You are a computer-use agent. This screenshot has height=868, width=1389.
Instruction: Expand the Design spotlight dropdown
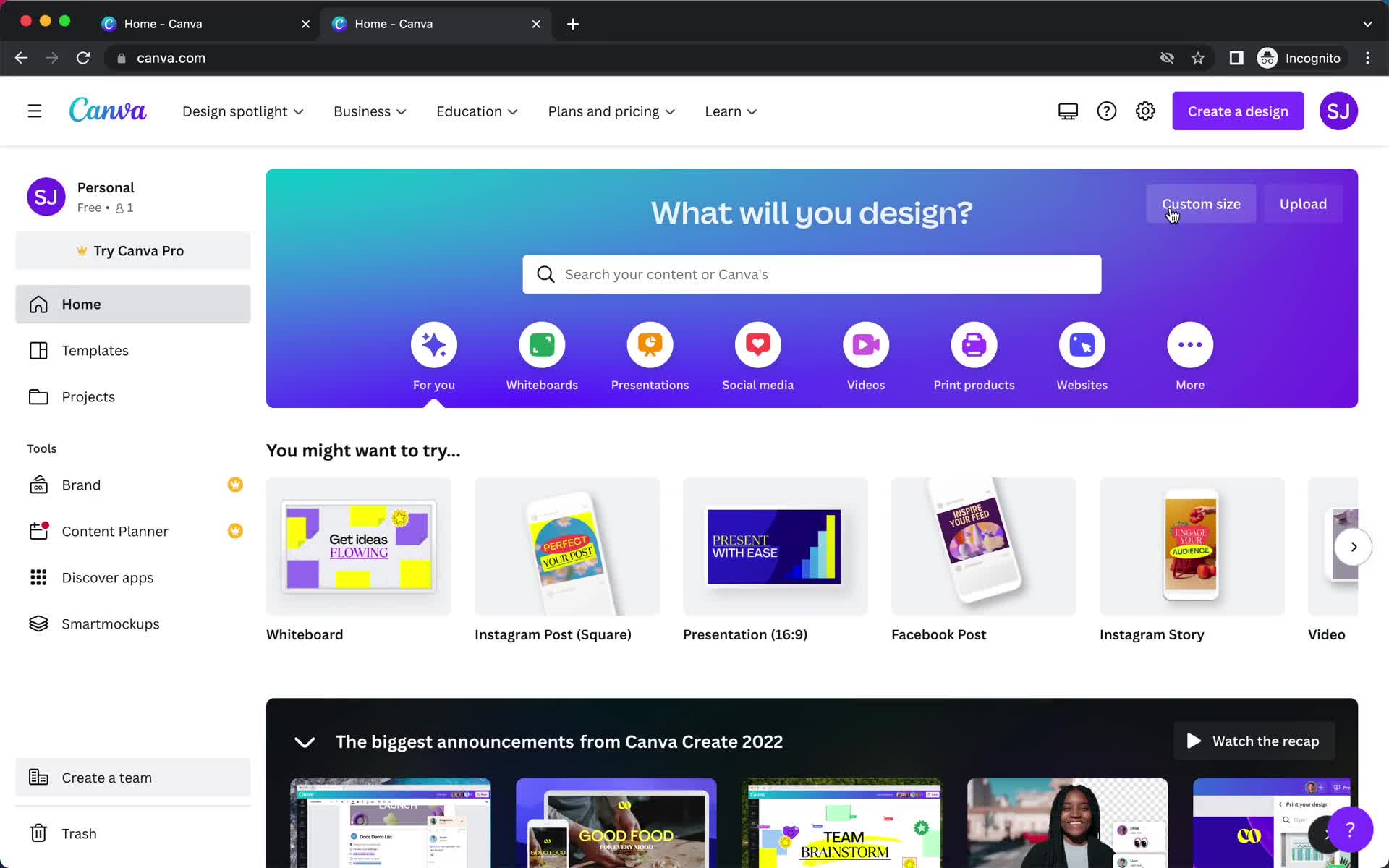243,111
